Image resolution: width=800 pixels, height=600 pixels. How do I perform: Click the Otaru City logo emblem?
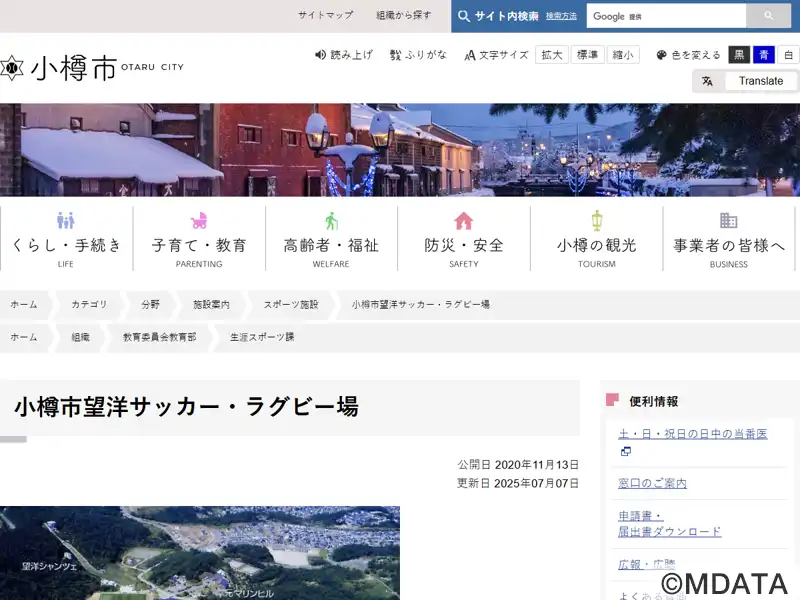point(11,68)
